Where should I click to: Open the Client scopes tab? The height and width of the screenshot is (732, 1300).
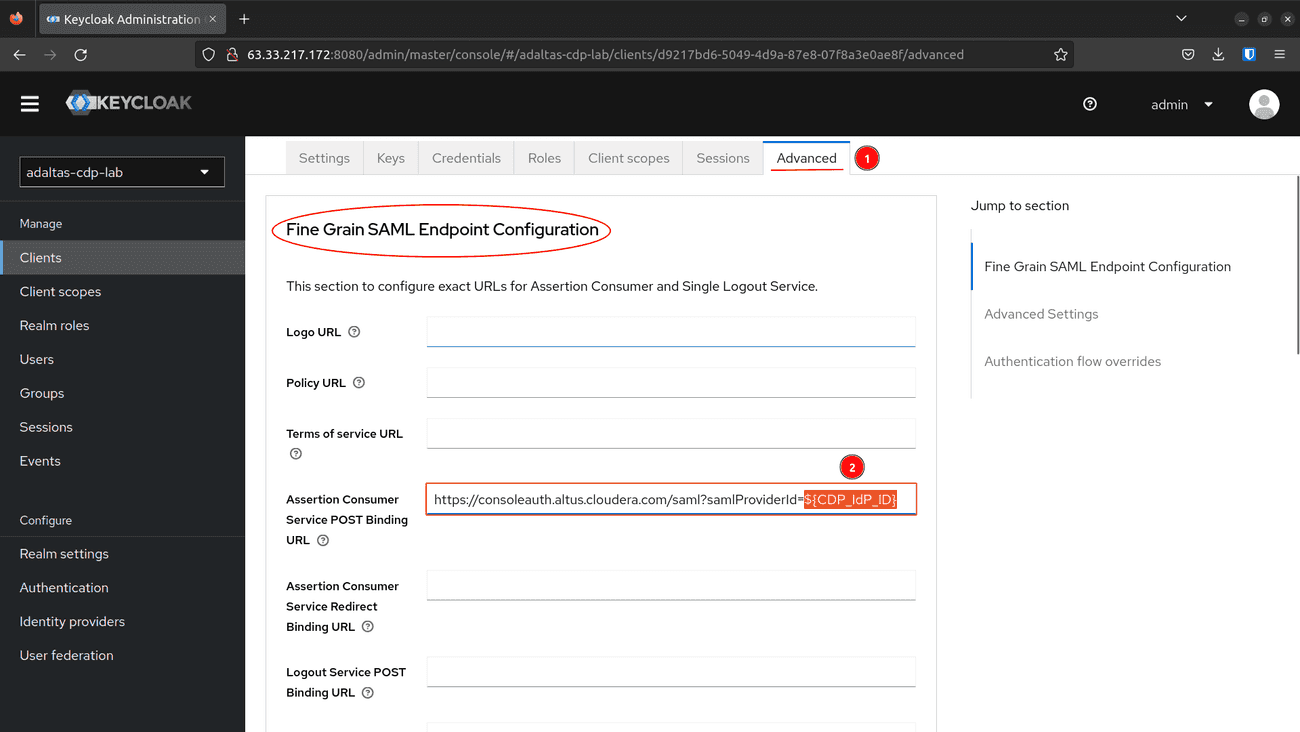coord(628,157)
